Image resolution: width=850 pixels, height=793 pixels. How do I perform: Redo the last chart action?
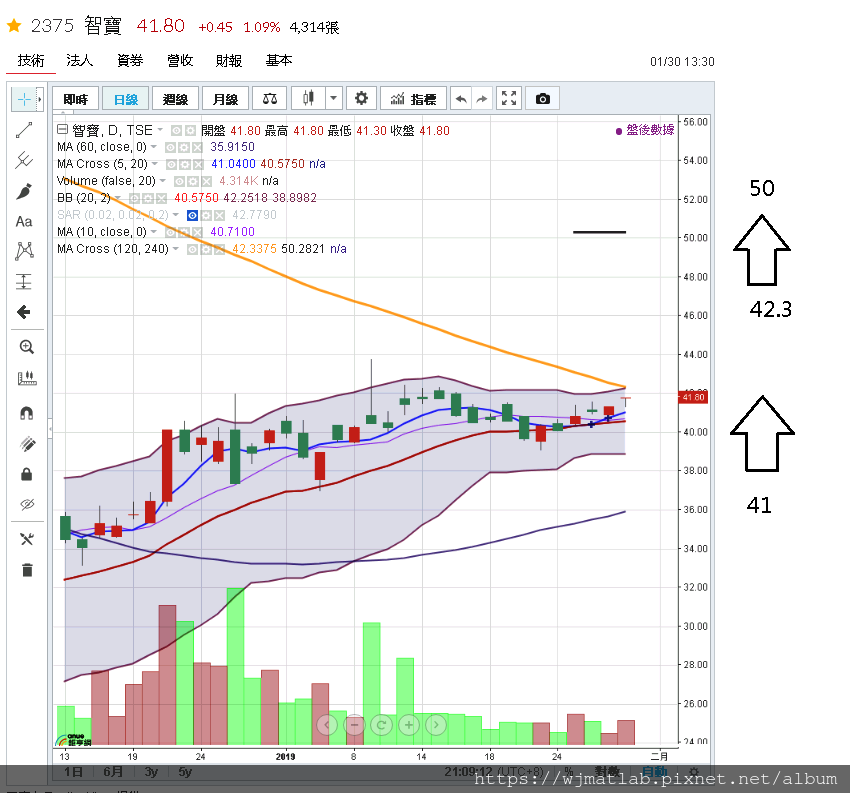[x=482, y=99]
